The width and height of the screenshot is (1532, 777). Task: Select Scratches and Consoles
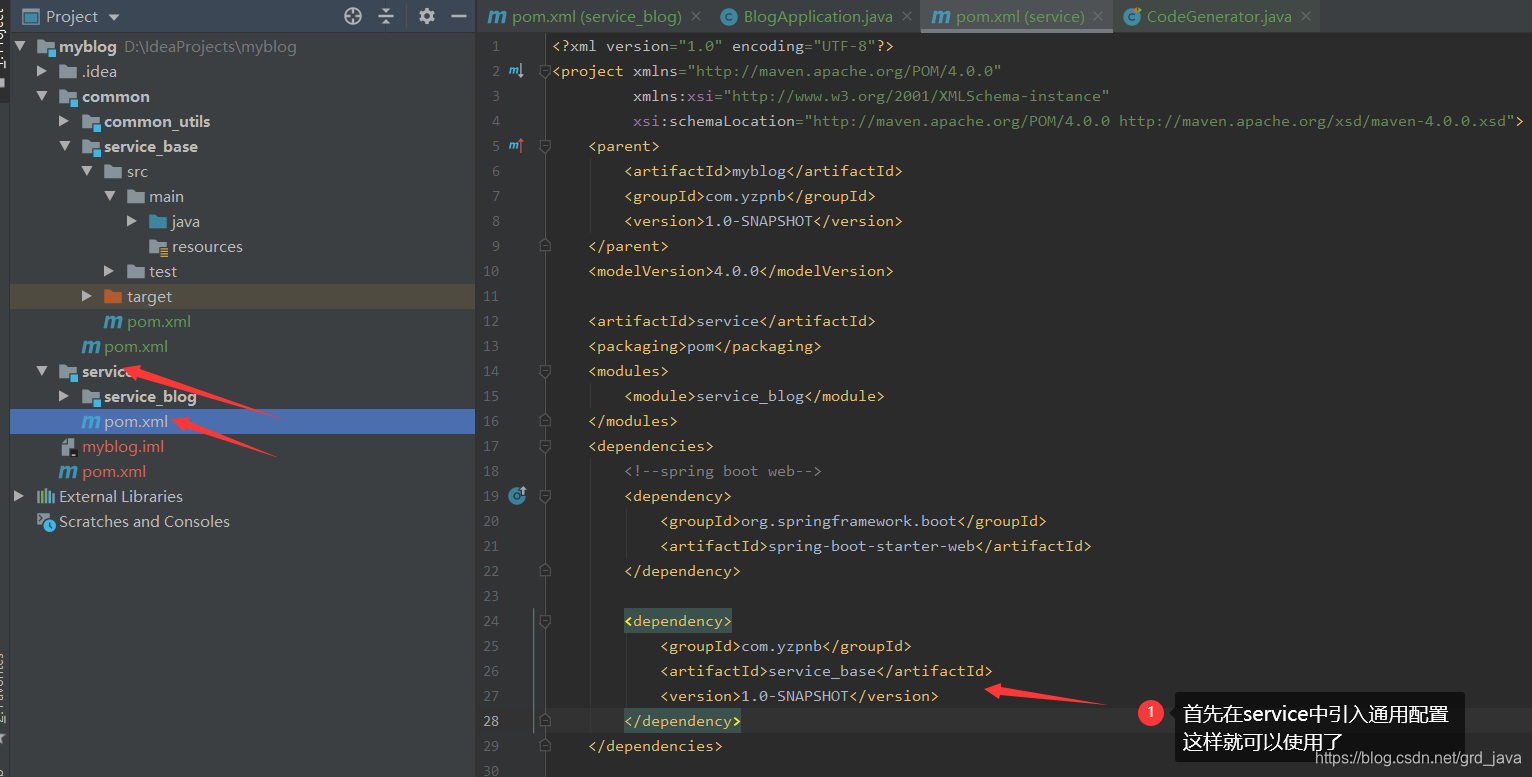tap(144, 522)
